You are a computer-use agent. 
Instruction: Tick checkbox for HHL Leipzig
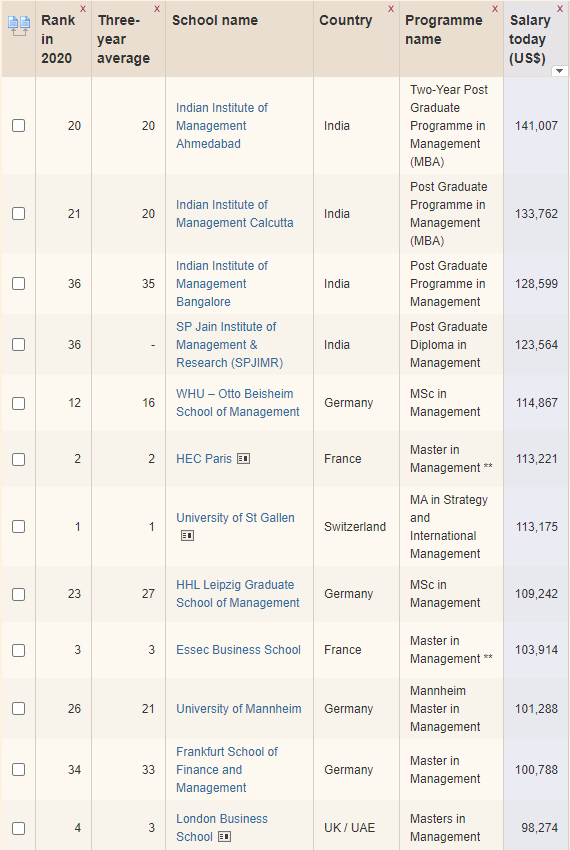(18, 594)
